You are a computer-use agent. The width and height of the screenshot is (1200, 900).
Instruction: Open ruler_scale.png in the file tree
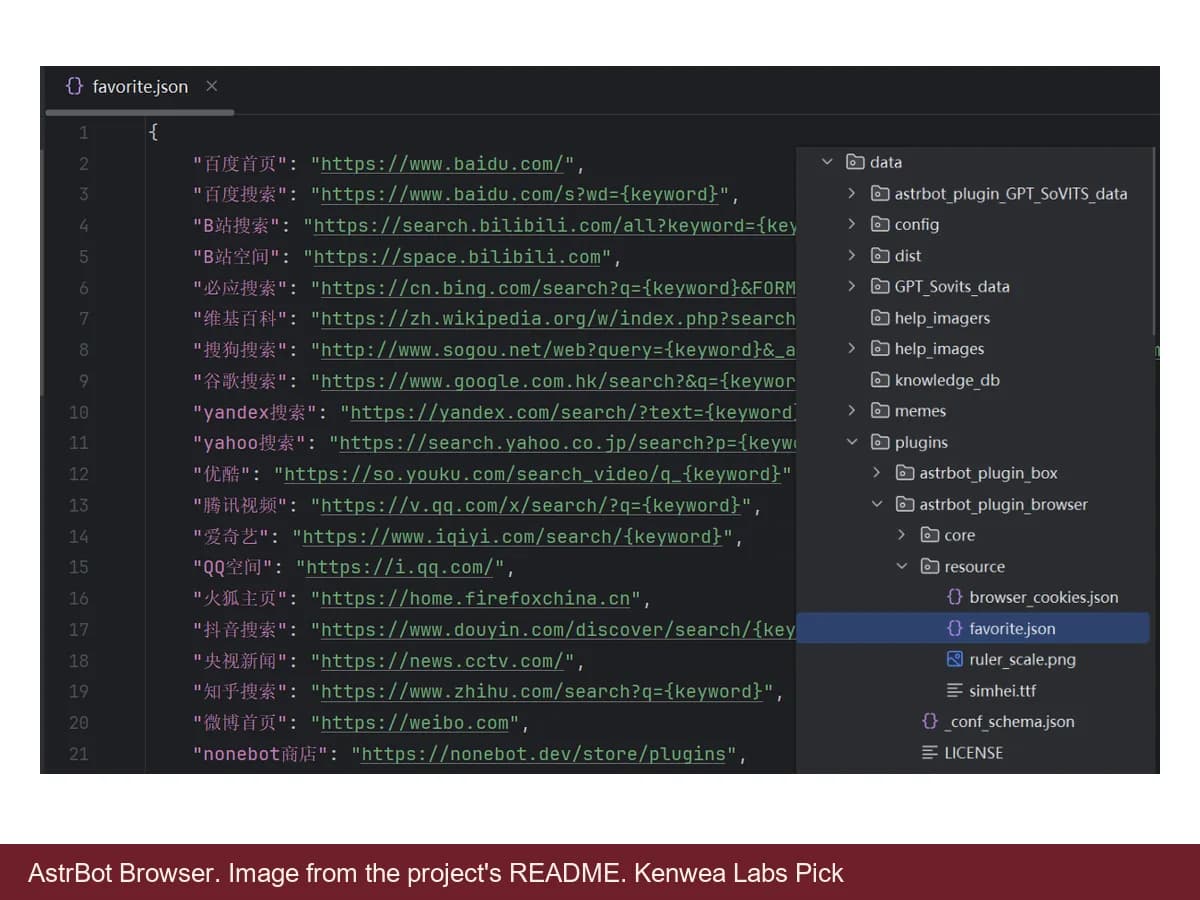coord(1022,659)
